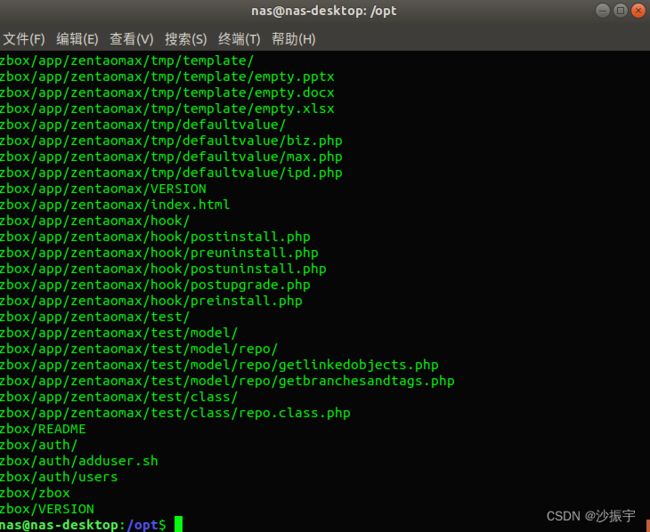Viewport: 650px width, 532px height.
Task: Click the line zbox/app/zentaomax/test/class/
Action: pyautogui.click(x=119, y=397)
